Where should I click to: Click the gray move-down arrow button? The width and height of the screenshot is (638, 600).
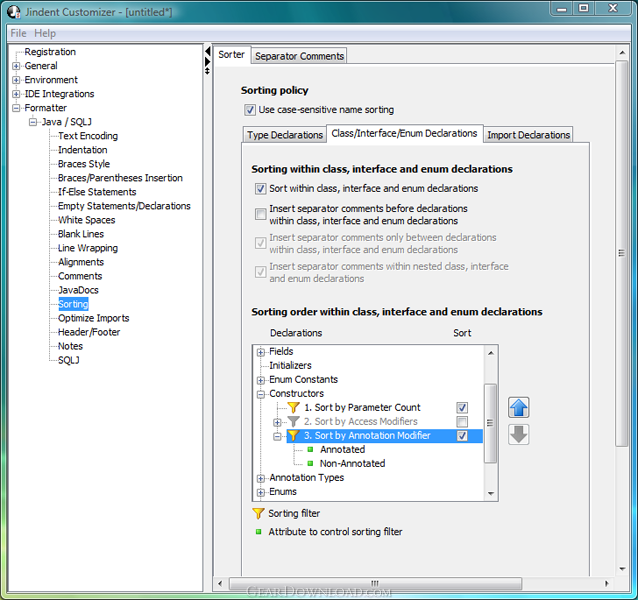tap(518, 434)
